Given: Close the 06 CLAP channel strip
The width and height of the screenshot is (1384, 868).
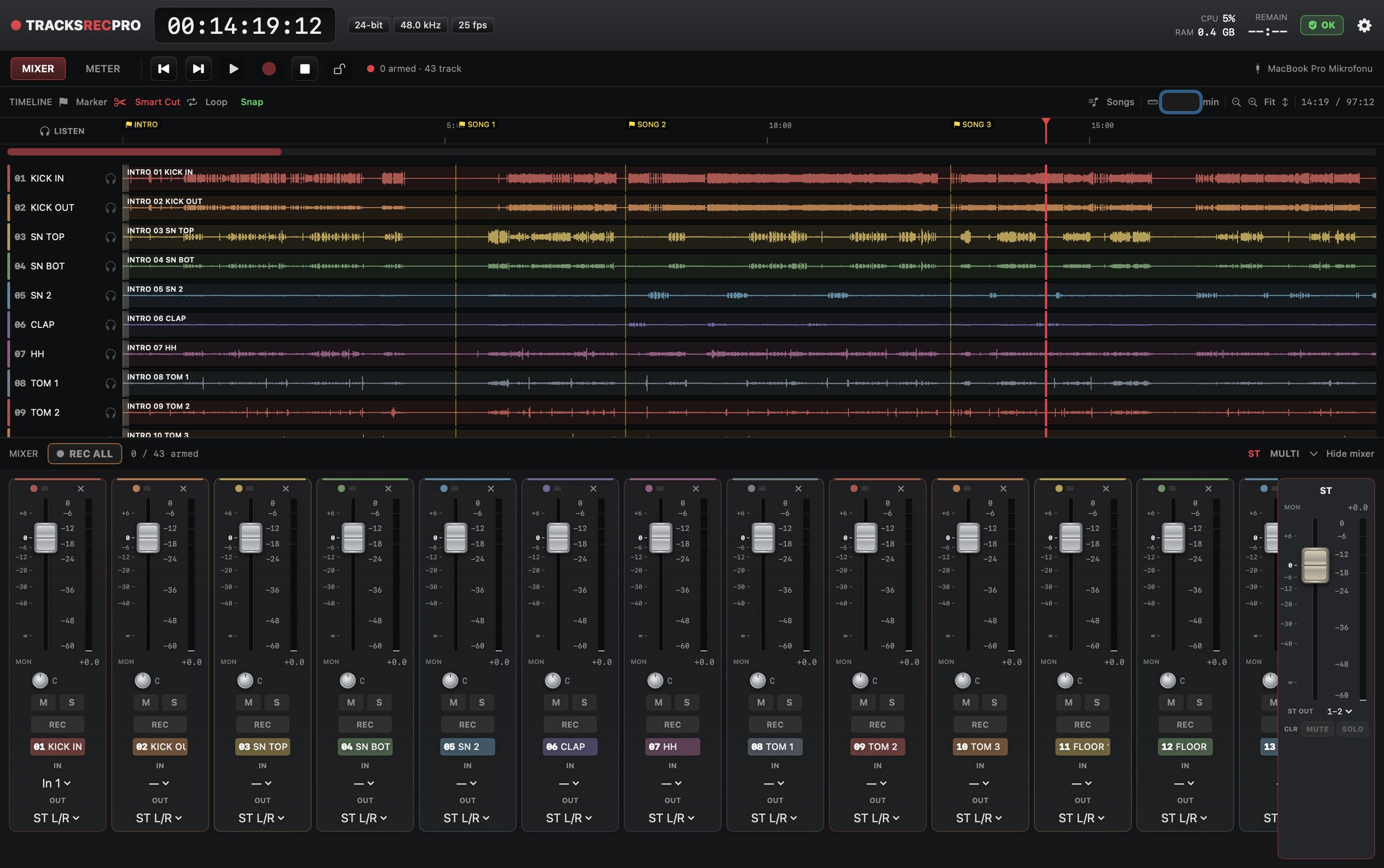Looking at the screenshot, I should [x=593, y=489].
